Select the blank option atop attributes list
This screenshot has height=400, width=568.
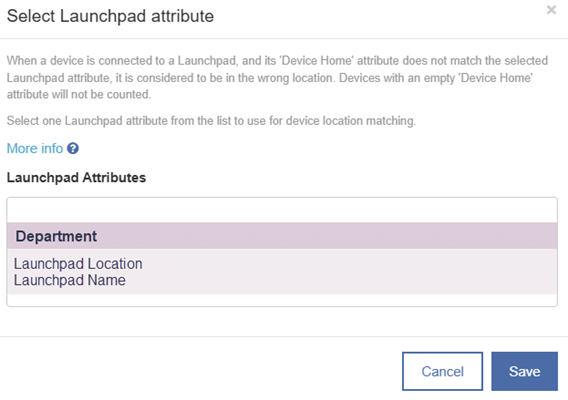(282, 211)
